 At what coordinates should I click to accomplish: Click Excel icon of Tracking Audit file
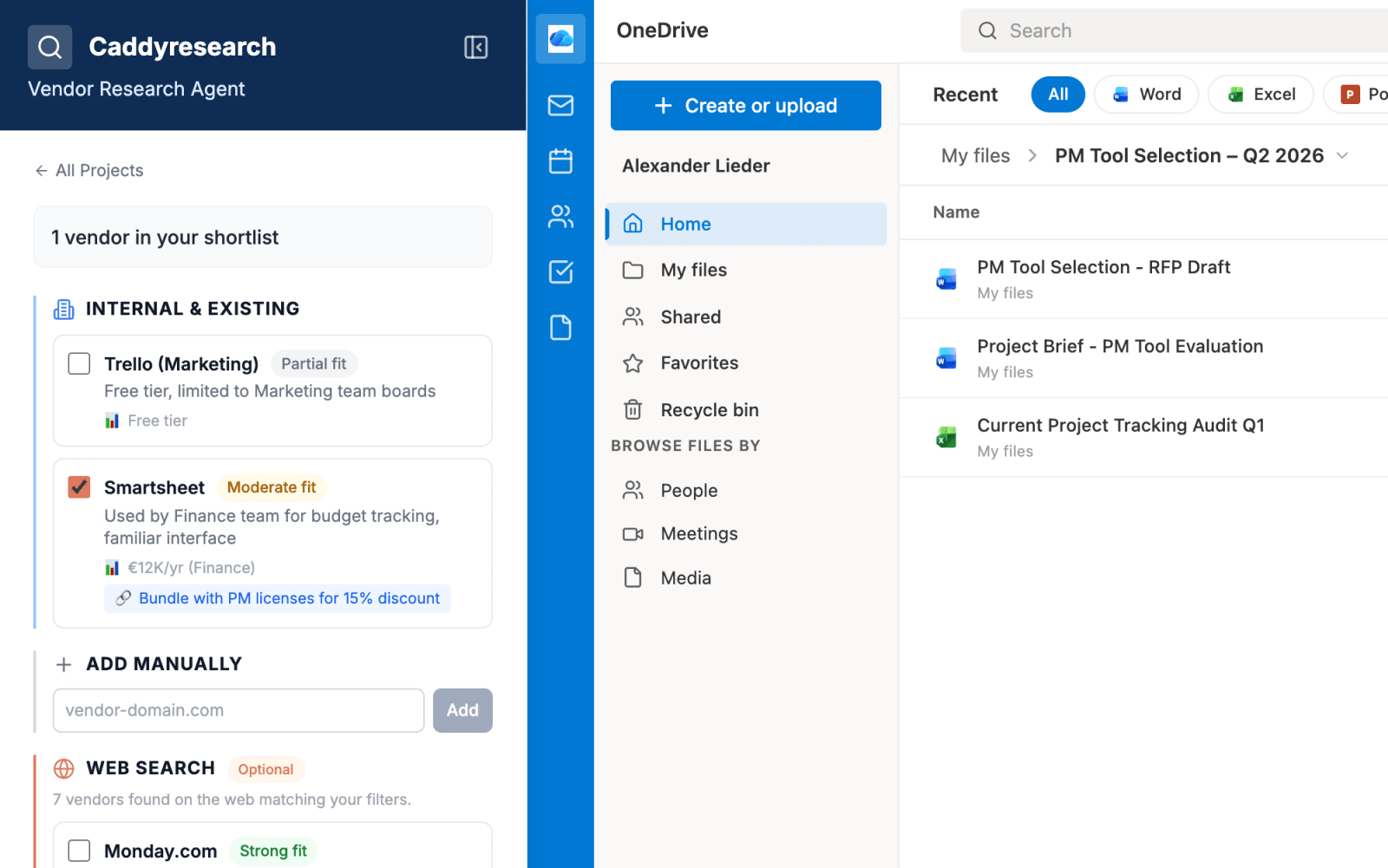946,437
